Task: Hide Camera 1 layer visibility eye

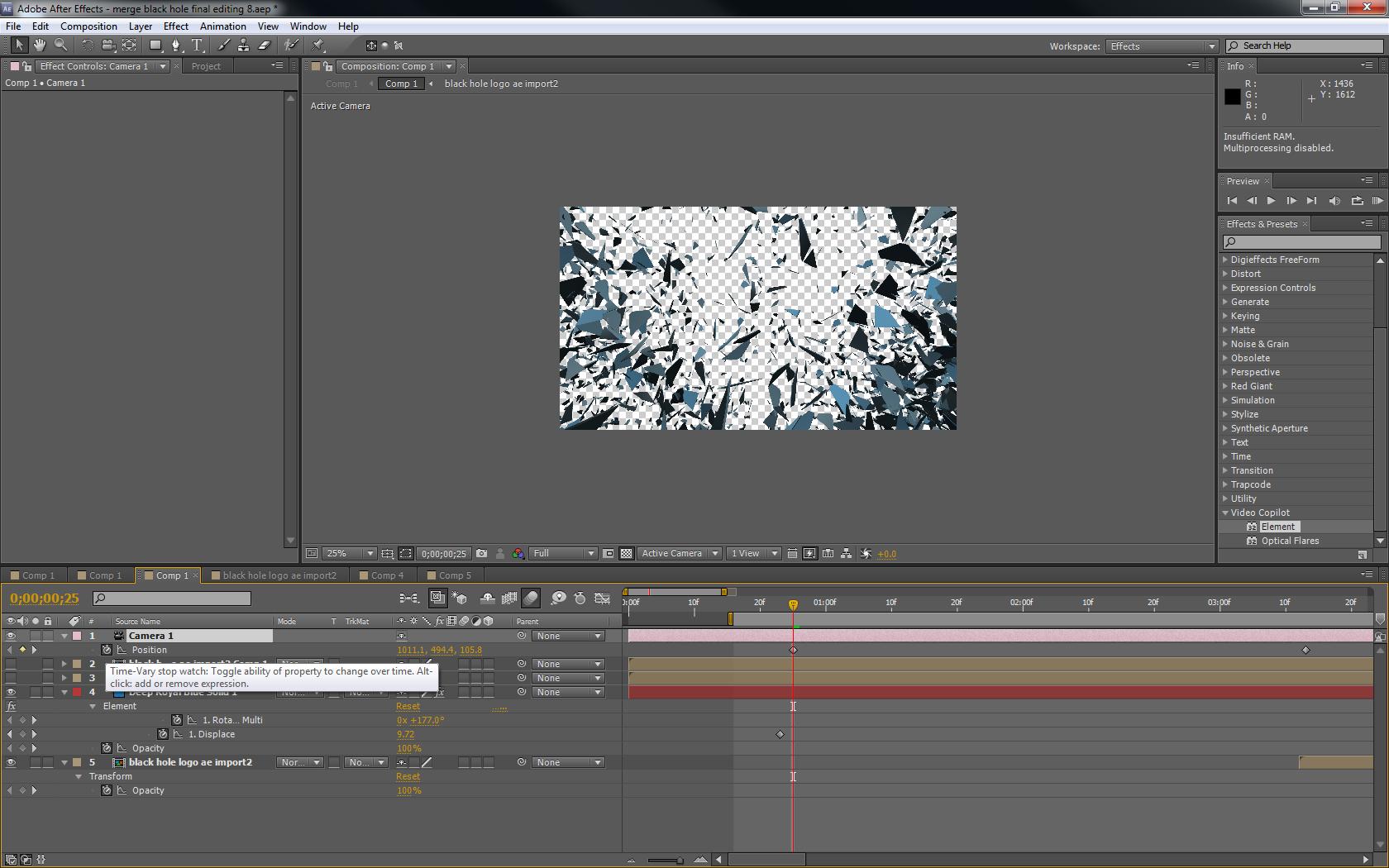Action: click(x=11, y=636)
